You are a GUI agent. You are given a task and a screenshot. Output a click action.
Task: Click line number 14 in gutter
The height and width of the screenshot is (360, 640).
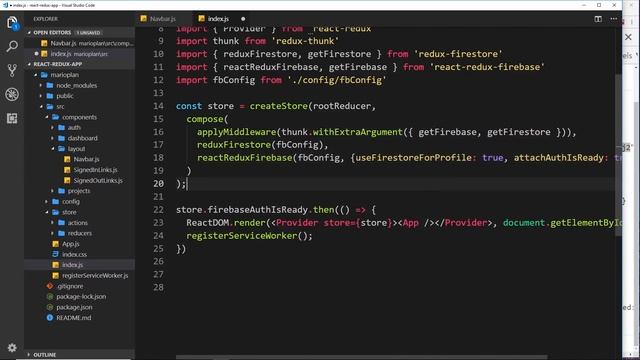point(158,106)
